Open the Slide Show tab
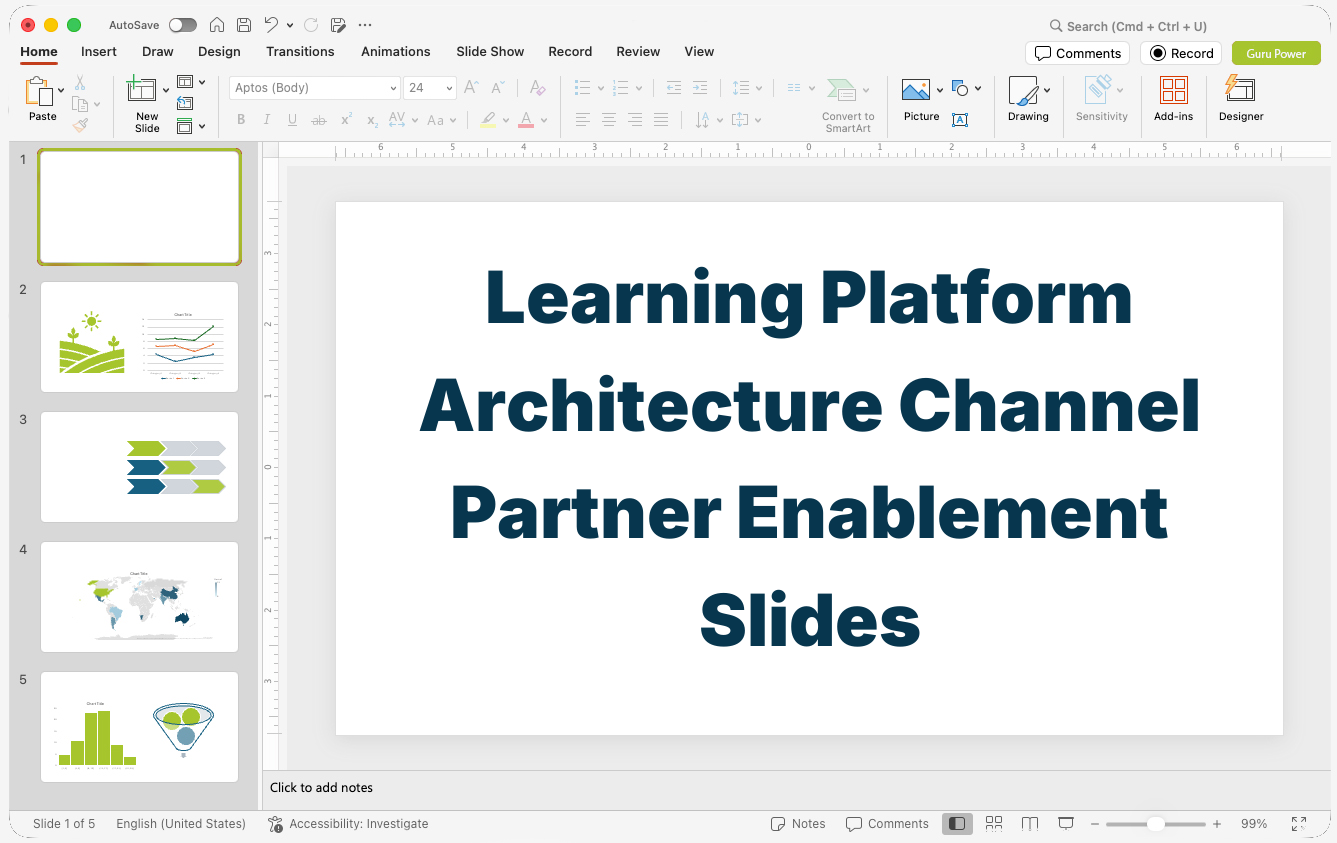 (x=490, y=51)
